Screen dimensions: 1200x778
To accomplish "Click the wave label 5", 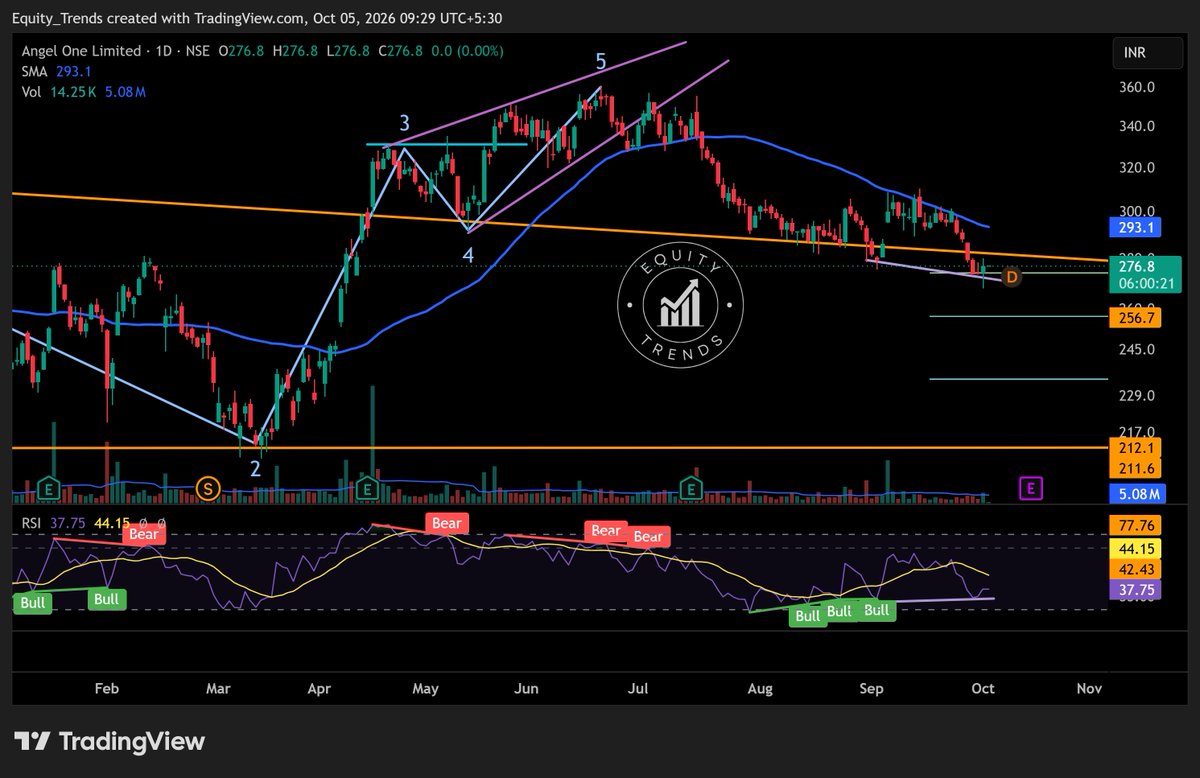I will [601, 61].
